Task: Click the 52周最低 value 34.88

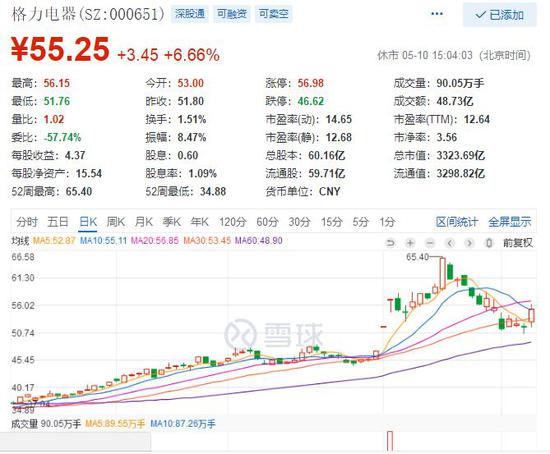Action: [213, 192]
